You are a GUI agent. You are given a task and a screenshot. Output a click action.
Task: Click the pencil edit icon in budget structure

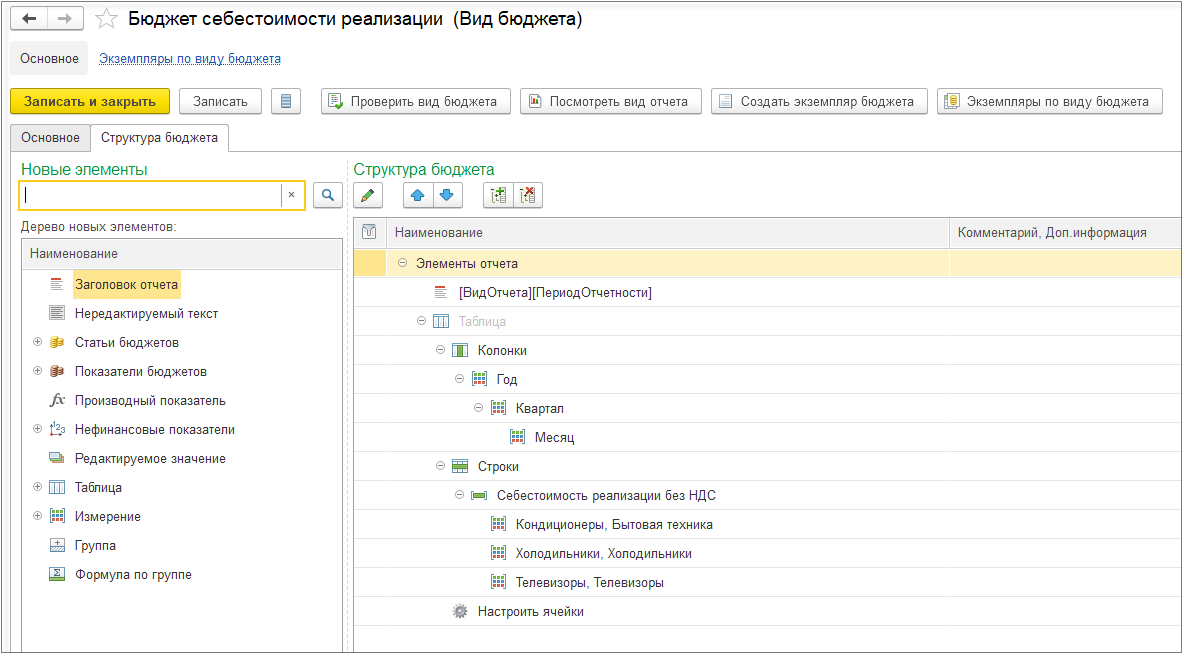[x=368, y=195]
